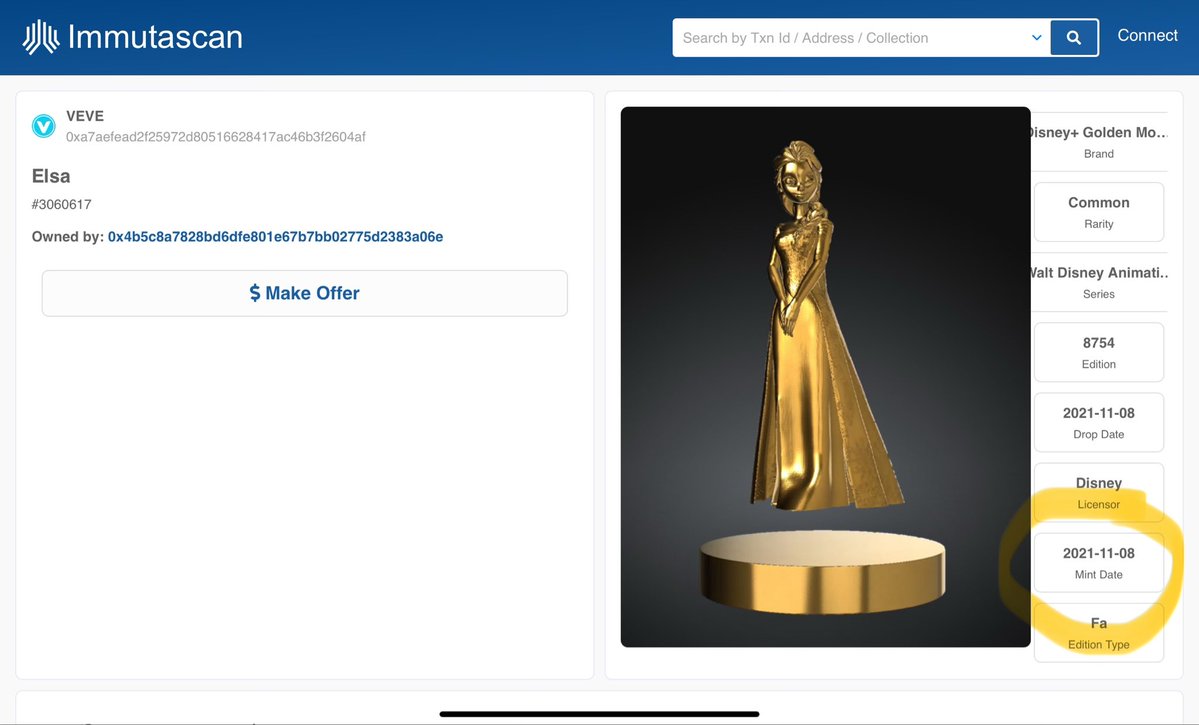Select the Fa Edition Type card
The image size is (1199, 725).
1099,632
